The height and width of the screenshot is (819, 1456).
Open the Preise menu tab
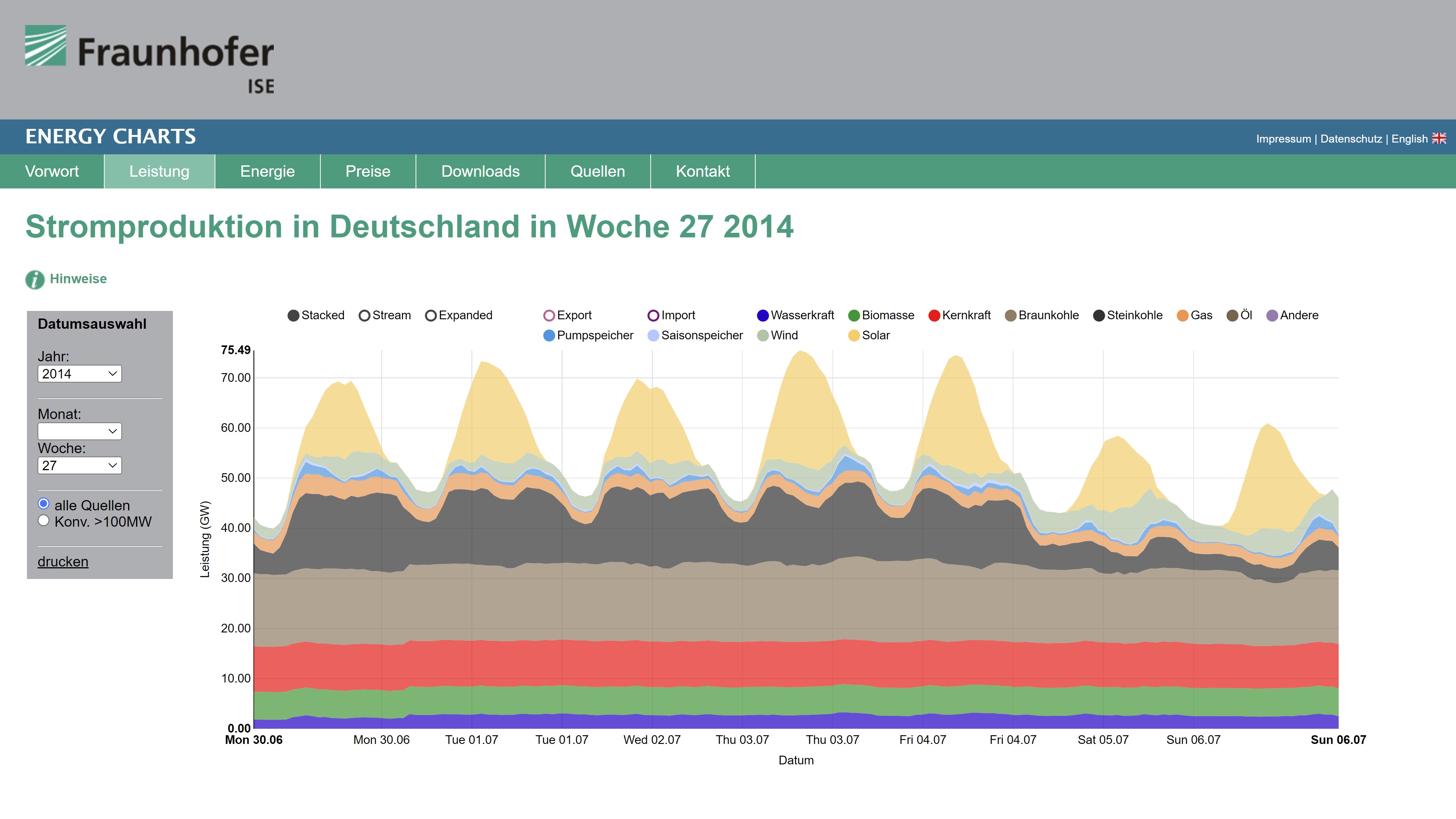[x=367, y=171]
